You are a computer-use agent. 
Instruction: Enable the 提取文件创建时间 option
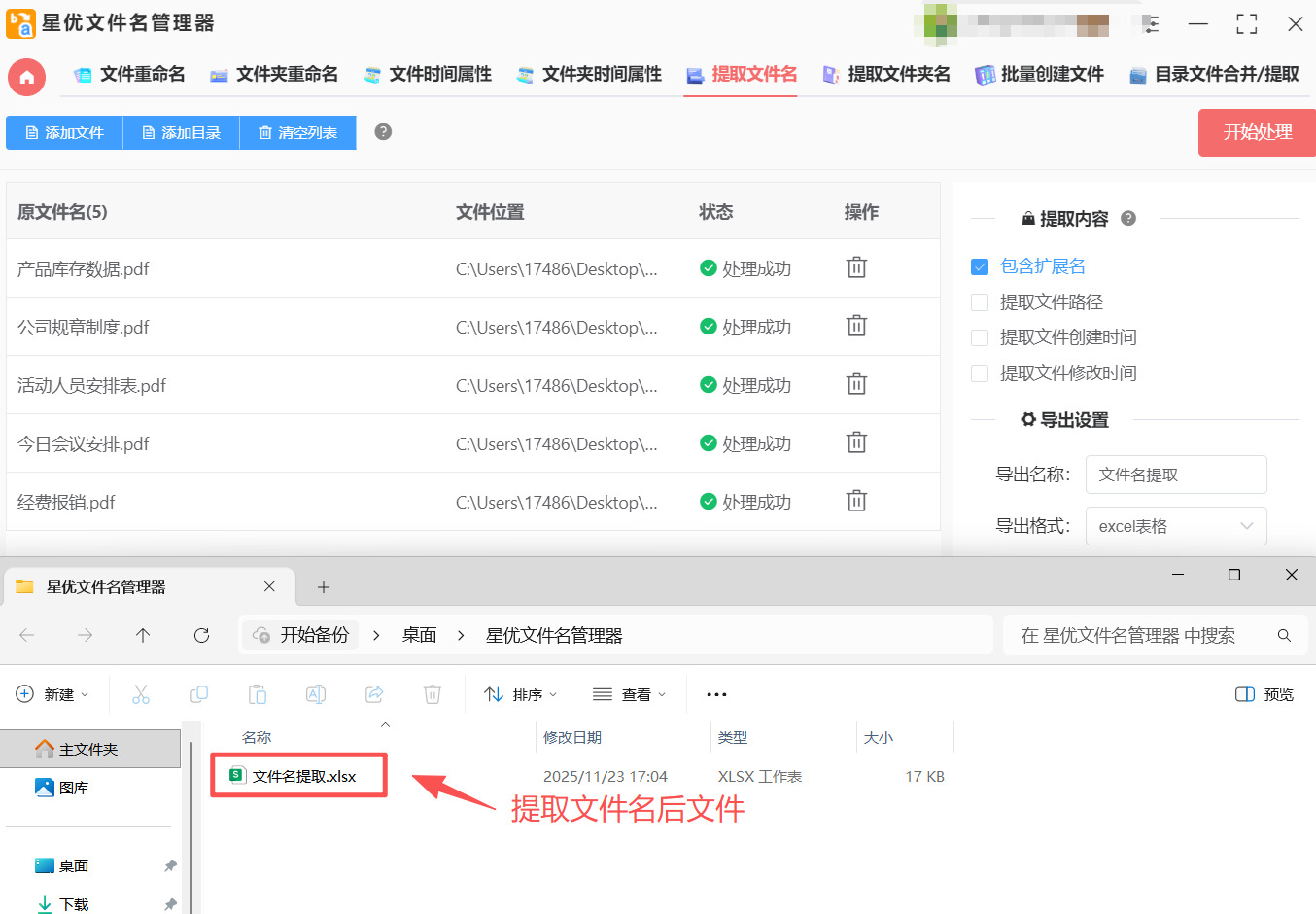point(979,337)
